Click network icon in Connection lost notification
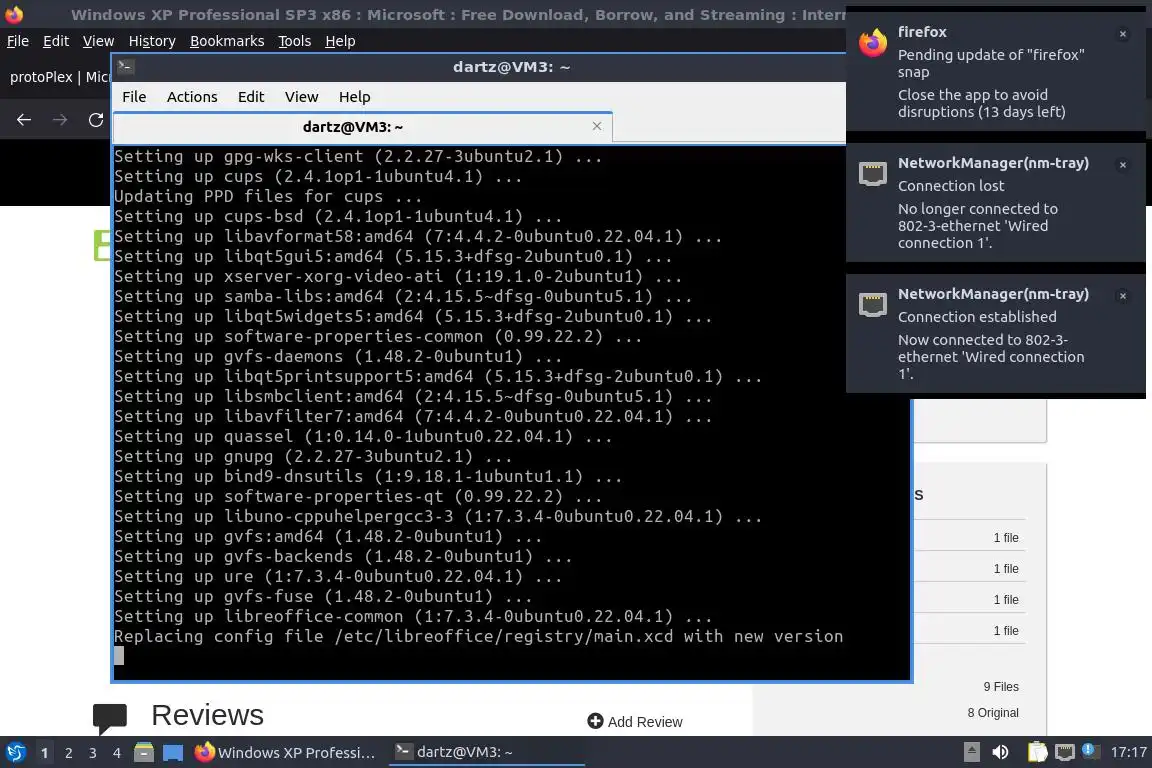Screen dimensions: 1152x768 873,173
